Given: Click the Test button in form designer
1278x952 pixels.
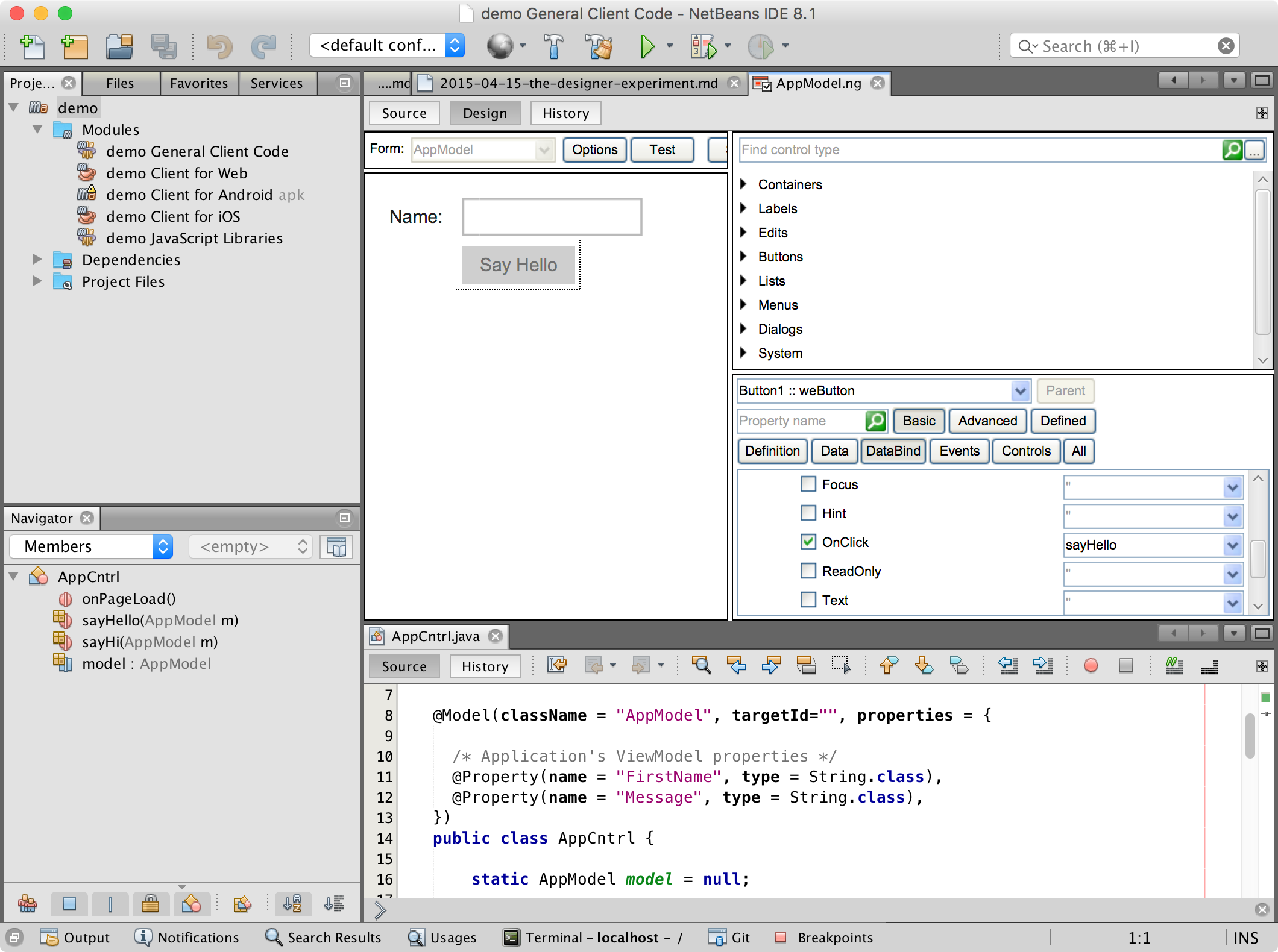Looking at the screenshot, I should click(x=661, y=149).
